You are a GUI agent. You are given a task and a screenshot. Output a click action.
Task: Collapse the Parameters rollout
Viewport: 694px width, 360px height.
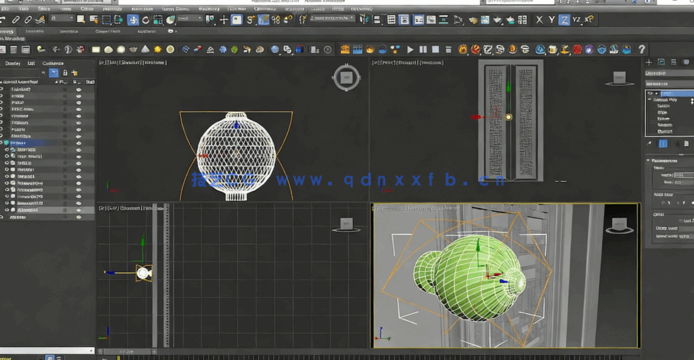click(648, 160)
